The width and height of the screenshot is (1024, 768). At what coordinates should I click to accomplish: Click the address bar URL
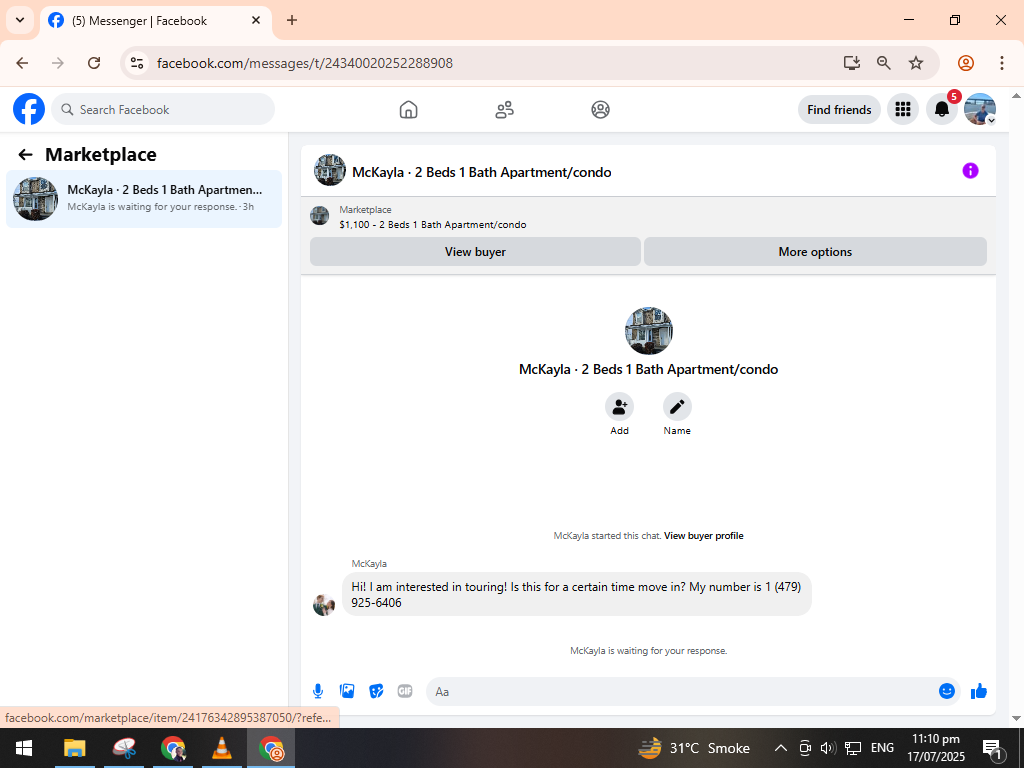pos(305,63)
